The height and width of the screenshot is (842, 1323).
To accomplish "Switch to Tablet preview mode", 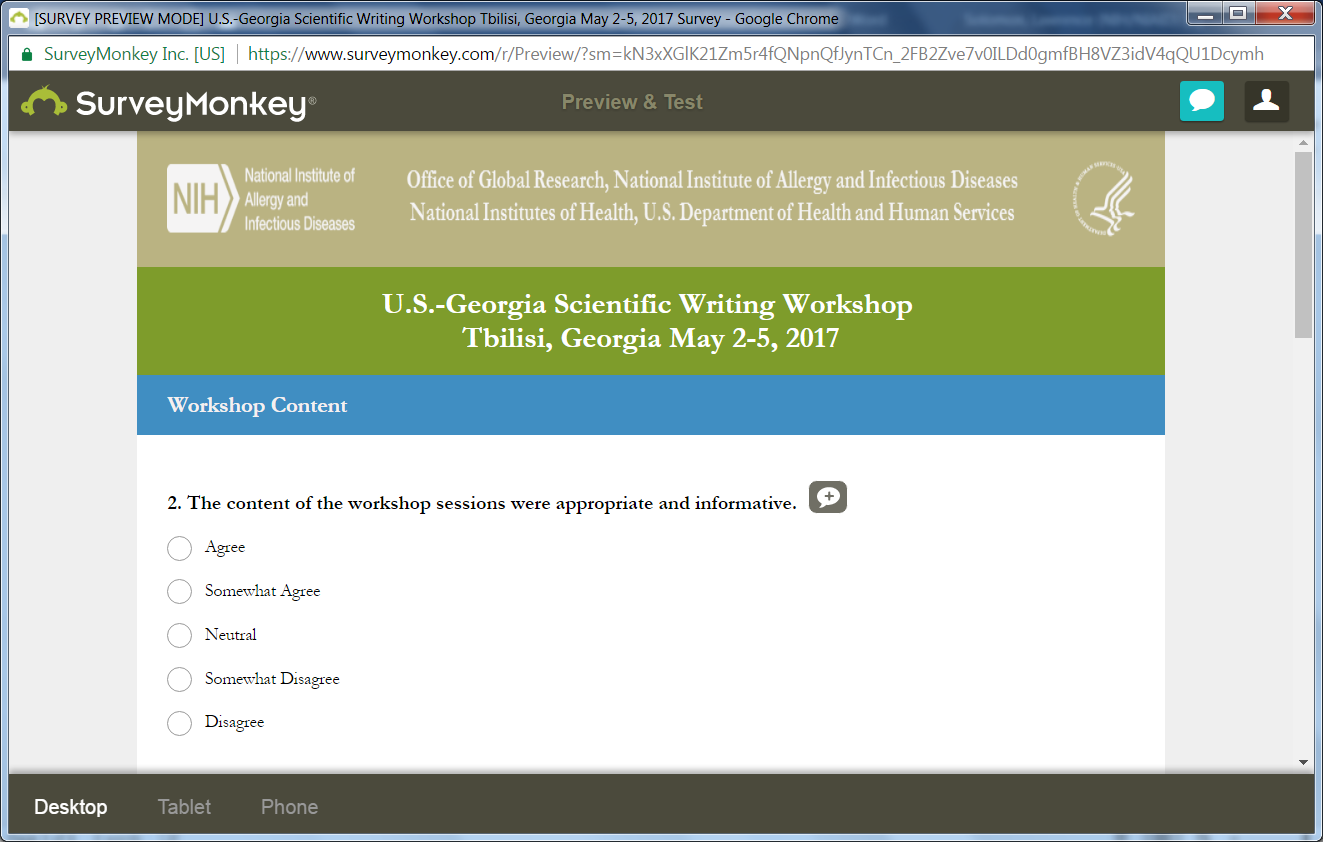I will [185, 807].
